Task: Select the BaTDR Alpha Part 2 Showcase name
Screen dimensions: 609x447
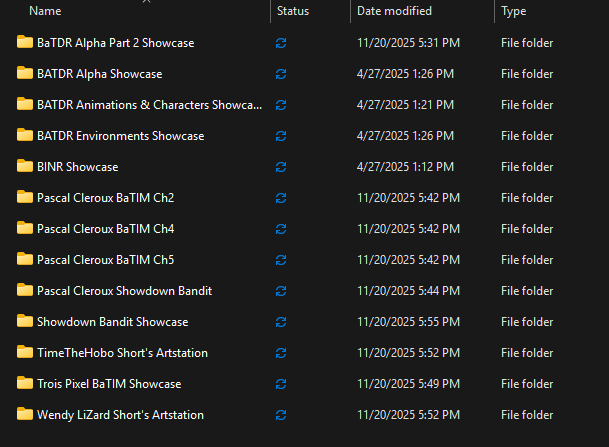Action: click(x=115, y=43)
